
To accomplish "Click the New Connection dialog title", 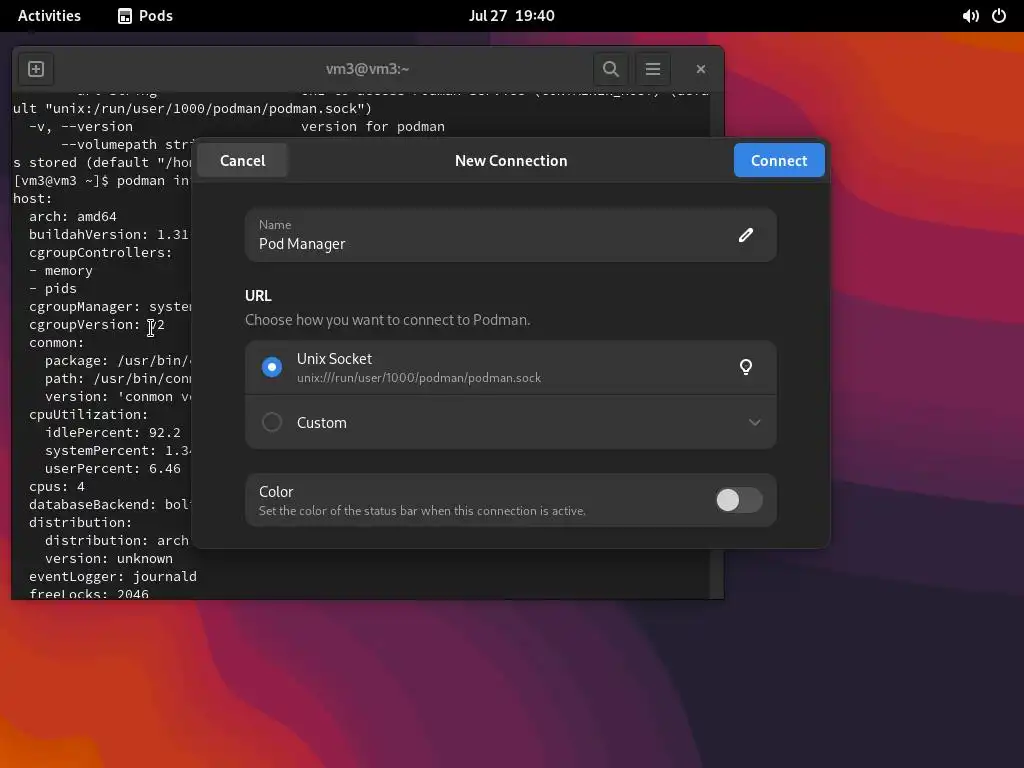I will click(511, 161).
